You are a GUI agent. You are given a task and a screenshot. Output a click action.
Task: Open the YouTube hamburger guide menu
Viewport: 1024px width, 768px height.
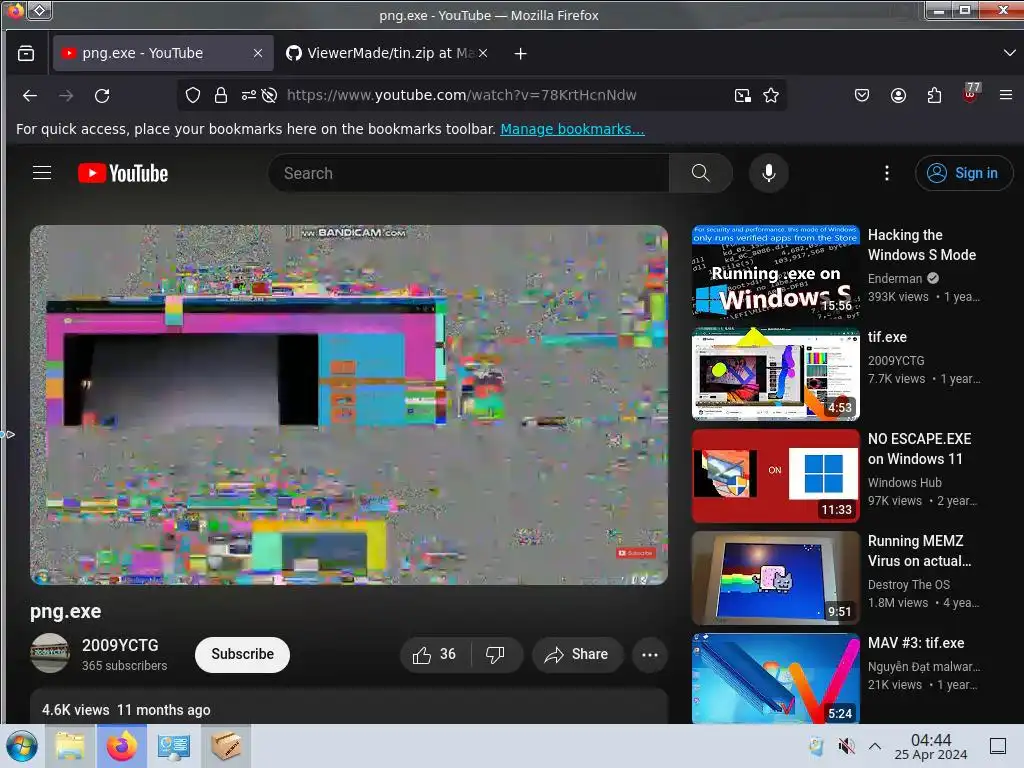(x=42, y=173)
